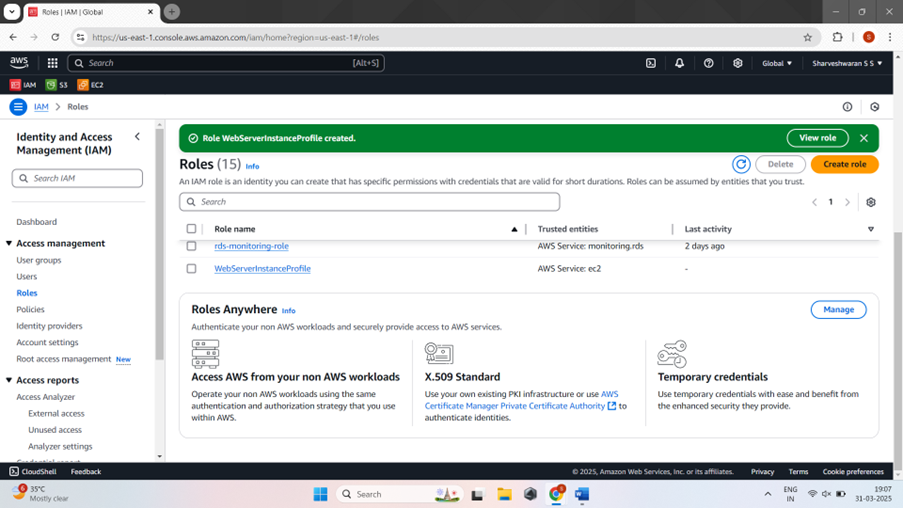Sort by Last activity column arrow
903x508 pixels.
[871, 229]
